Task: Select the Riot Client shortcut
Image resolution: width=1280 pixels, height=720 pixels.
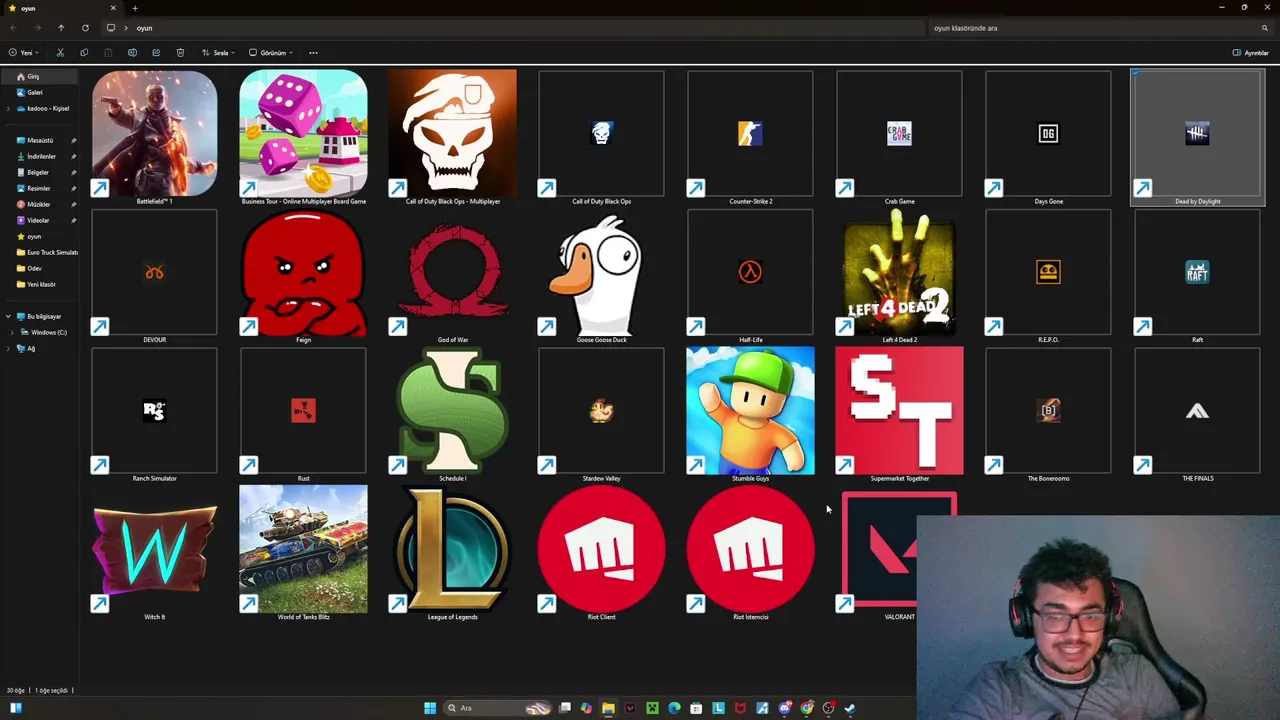Action: [x=601, y=551]
